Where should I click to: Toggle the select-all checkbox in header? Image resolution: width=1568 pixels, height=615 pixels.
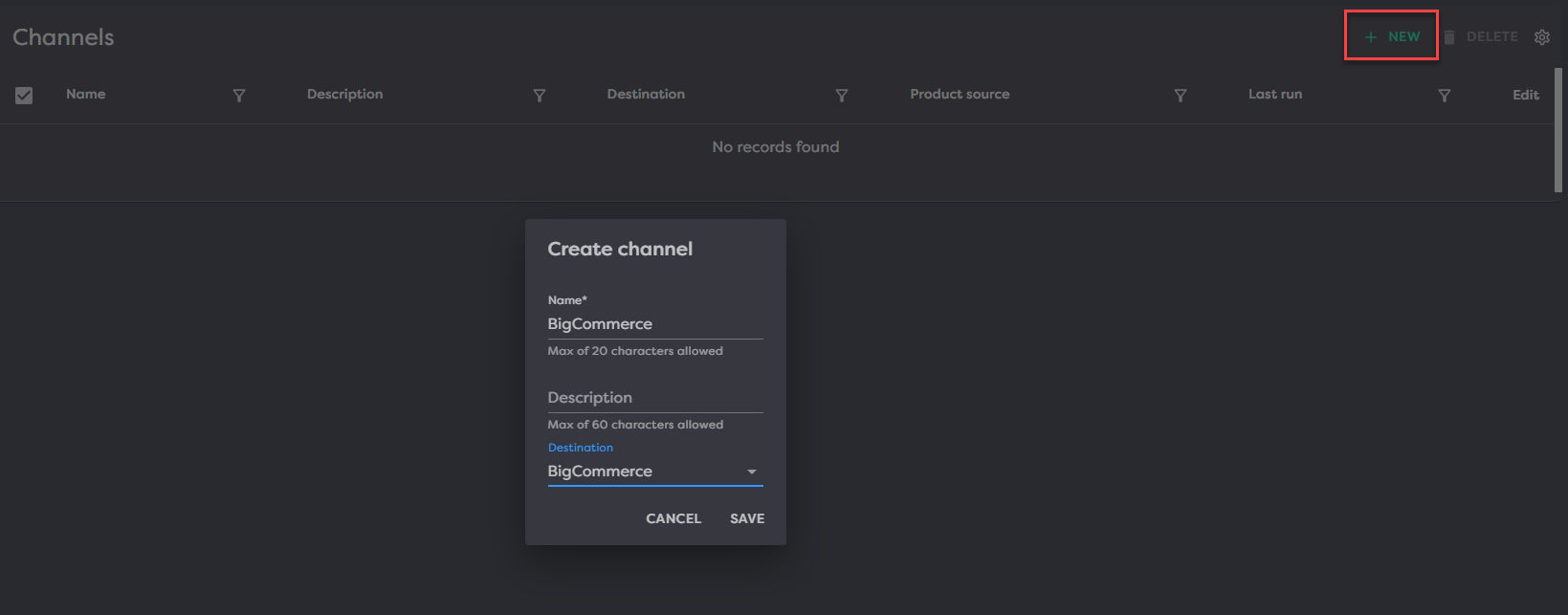point(24,96)
